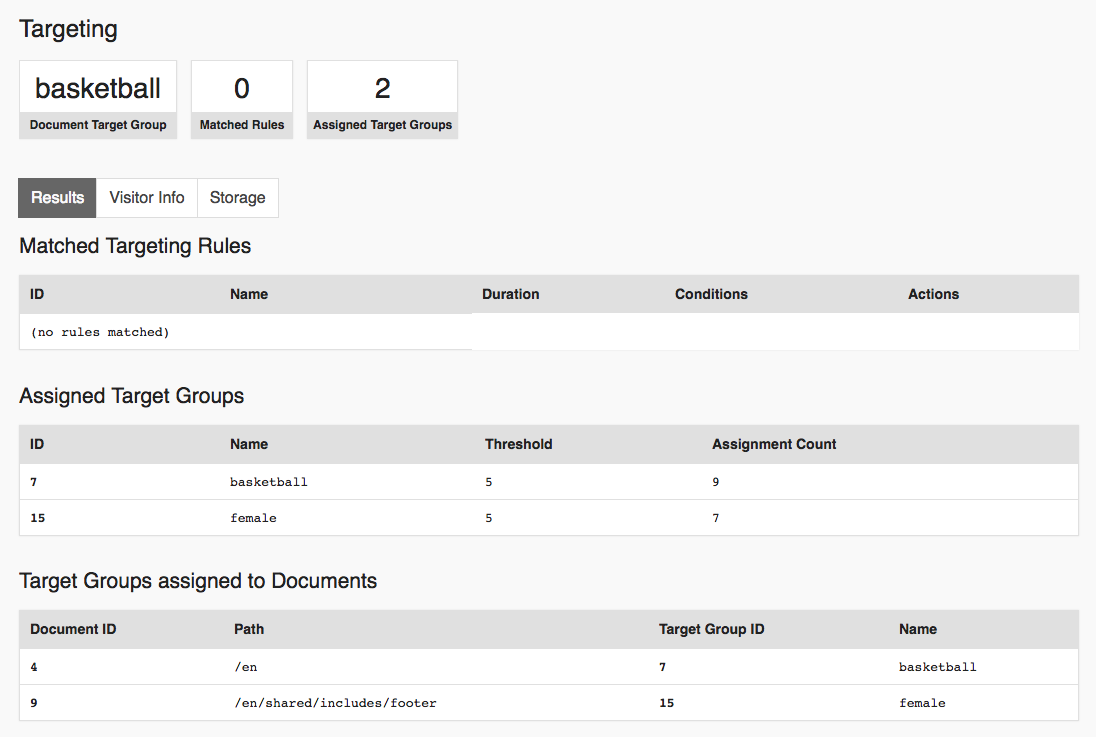Click the /en/shared/includes/footer path
This screenshot has height=737, width=1096.
(x=335, y=703)
